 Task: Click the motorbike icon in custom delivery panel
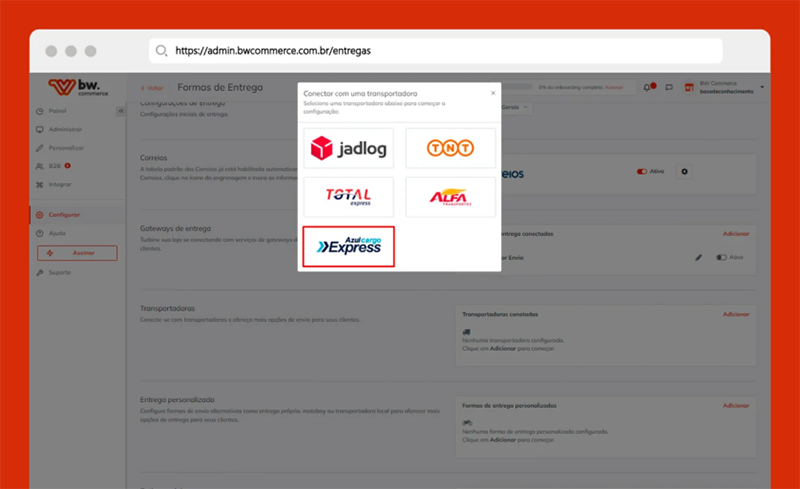point(467,423)
